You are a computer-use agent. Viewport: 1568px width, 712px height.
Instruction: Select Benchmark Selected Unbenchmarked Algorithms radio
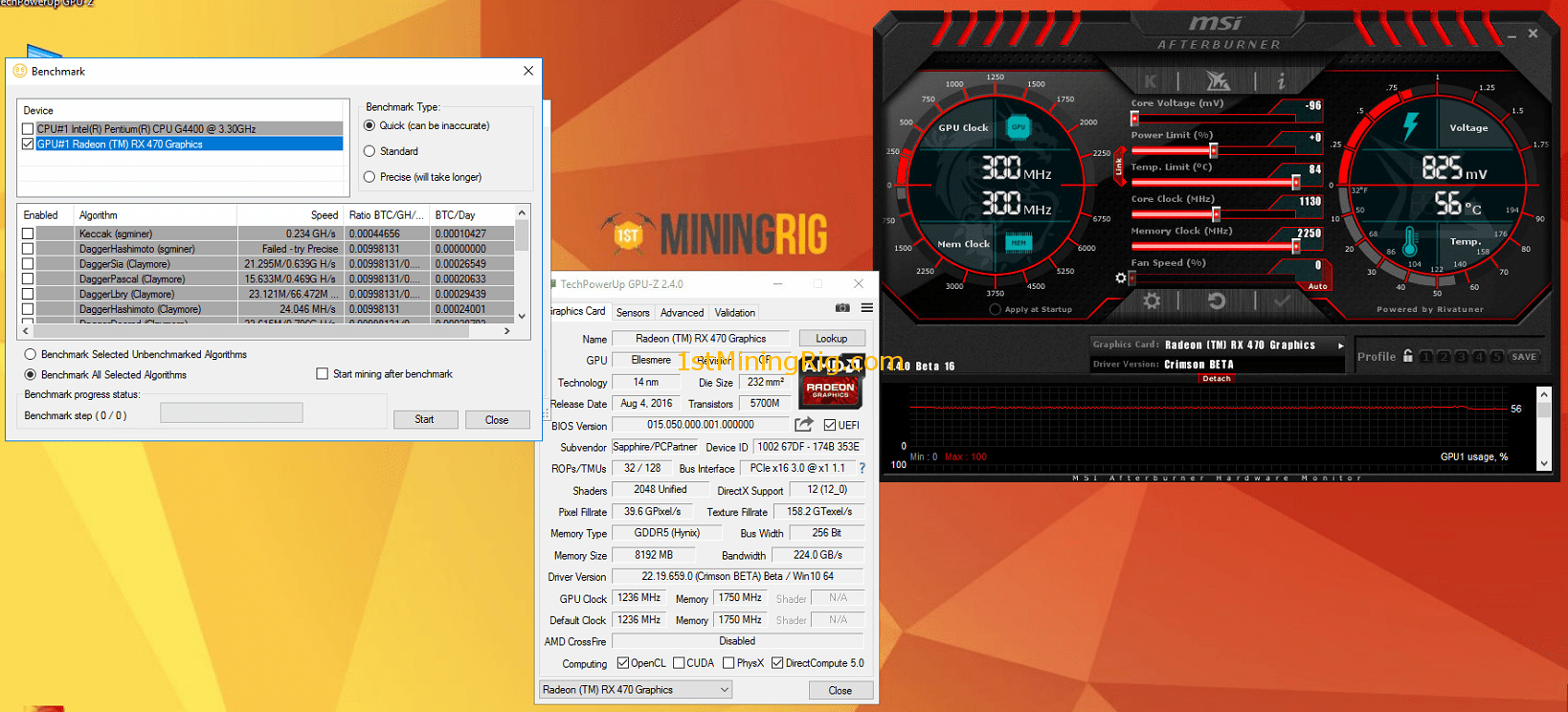pyautogui.click(x=31, y=354)
